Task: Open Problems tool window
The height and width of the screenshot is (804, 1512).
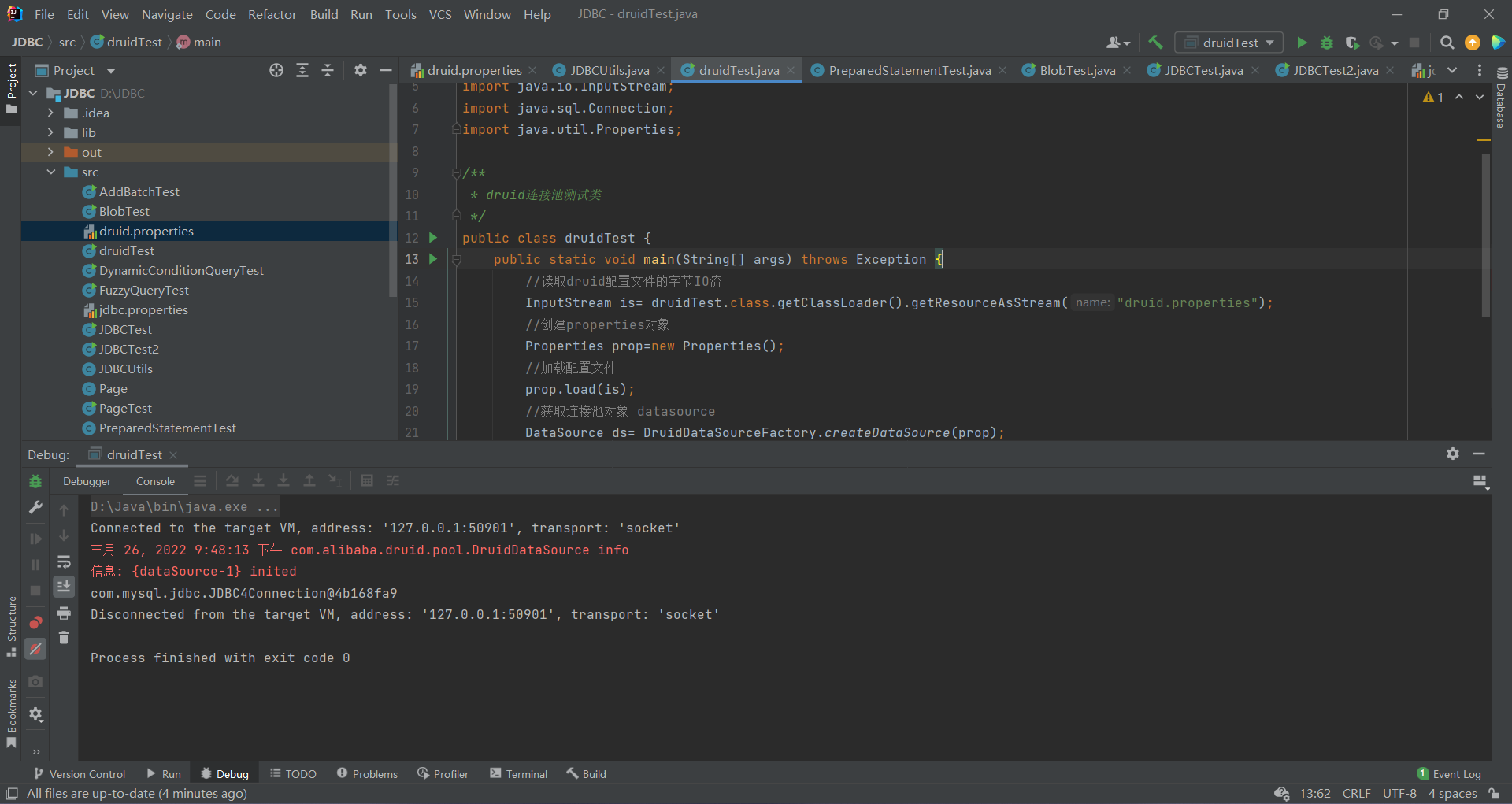Action: 367,774
